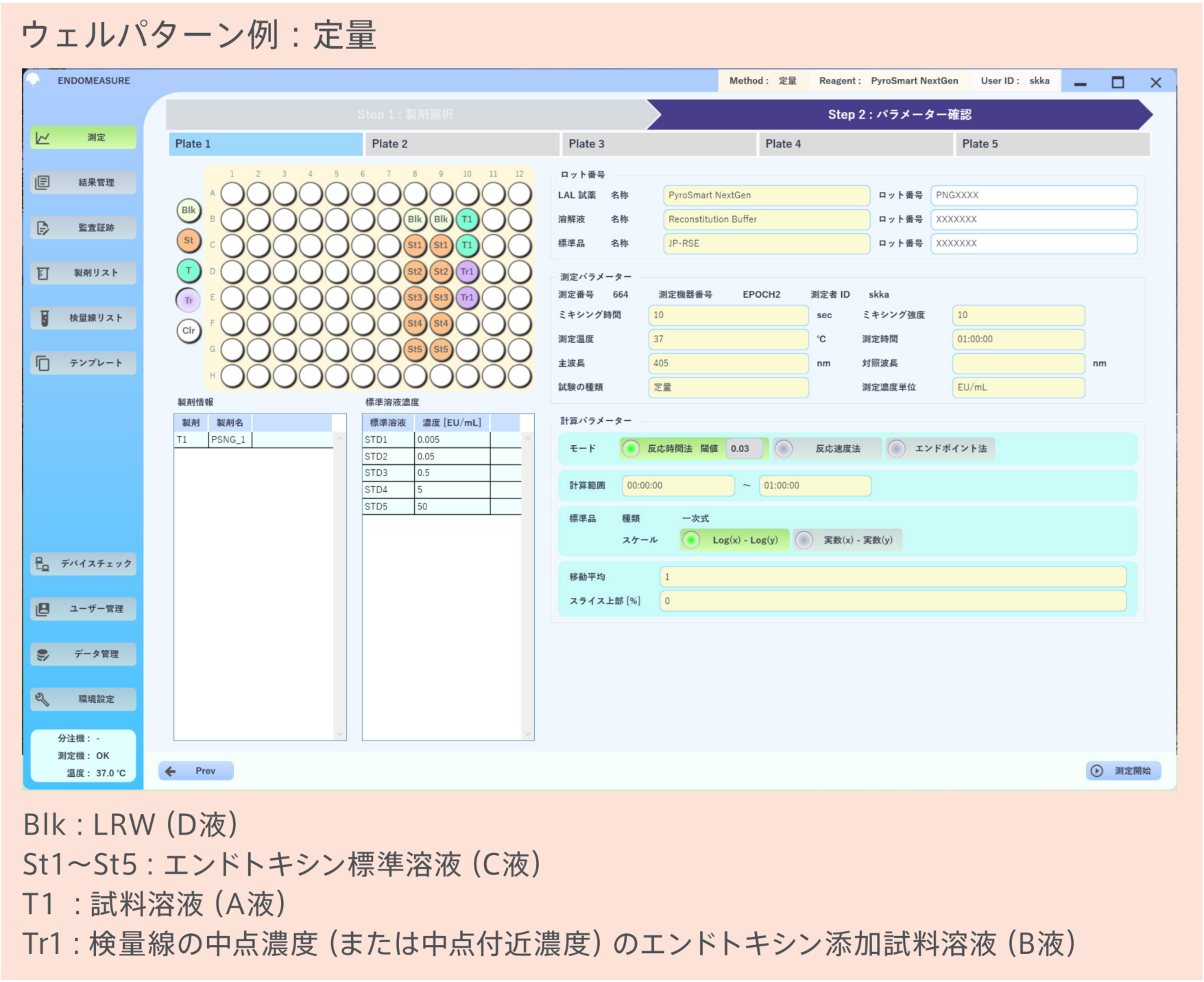Open 環境設定 settings wrench icon
This screenshot has width=1204, height=982.
click(43, 699)
